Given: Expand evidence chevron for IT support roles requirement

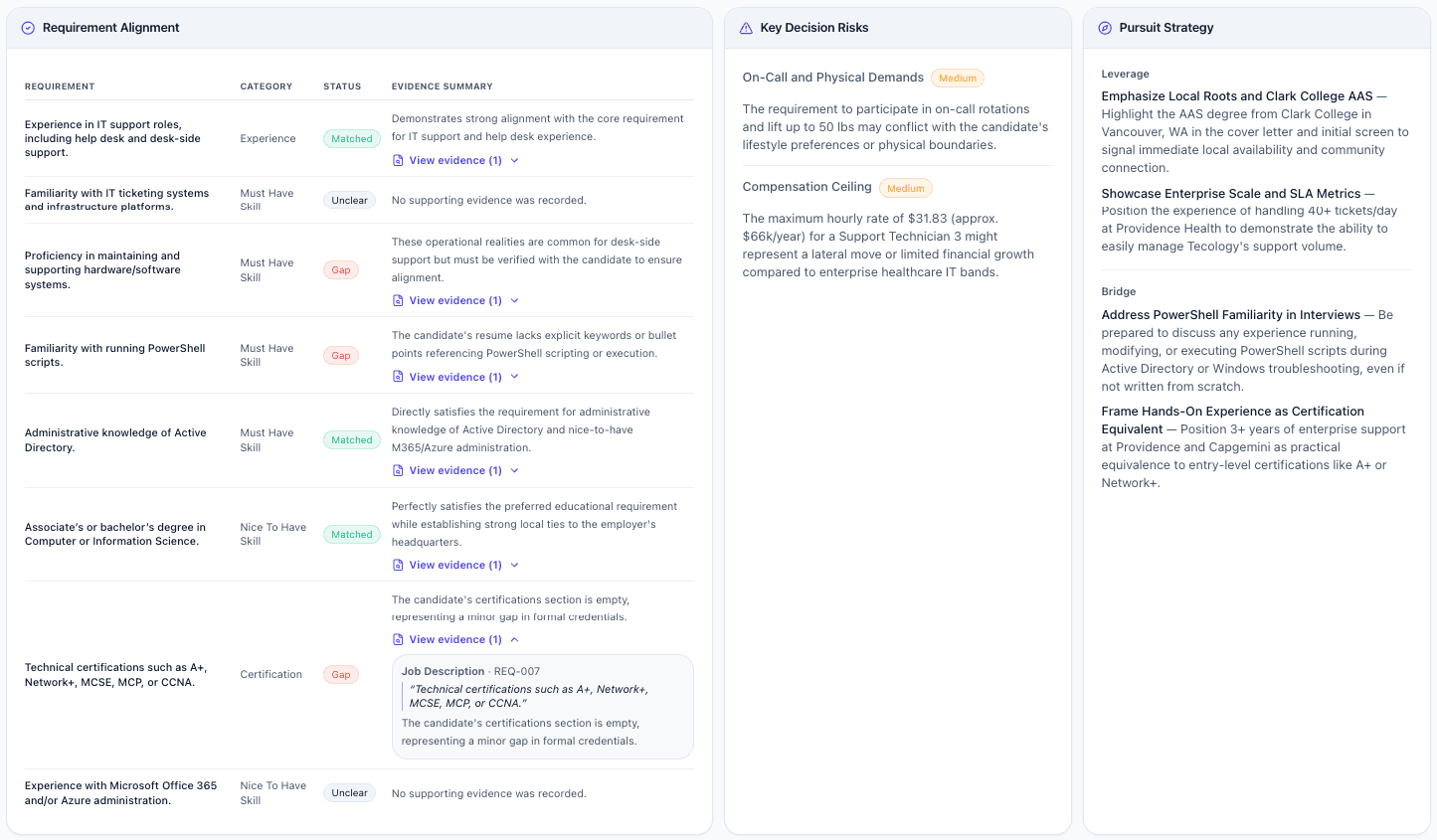Looking at the screenshot, I should [514, 160].
